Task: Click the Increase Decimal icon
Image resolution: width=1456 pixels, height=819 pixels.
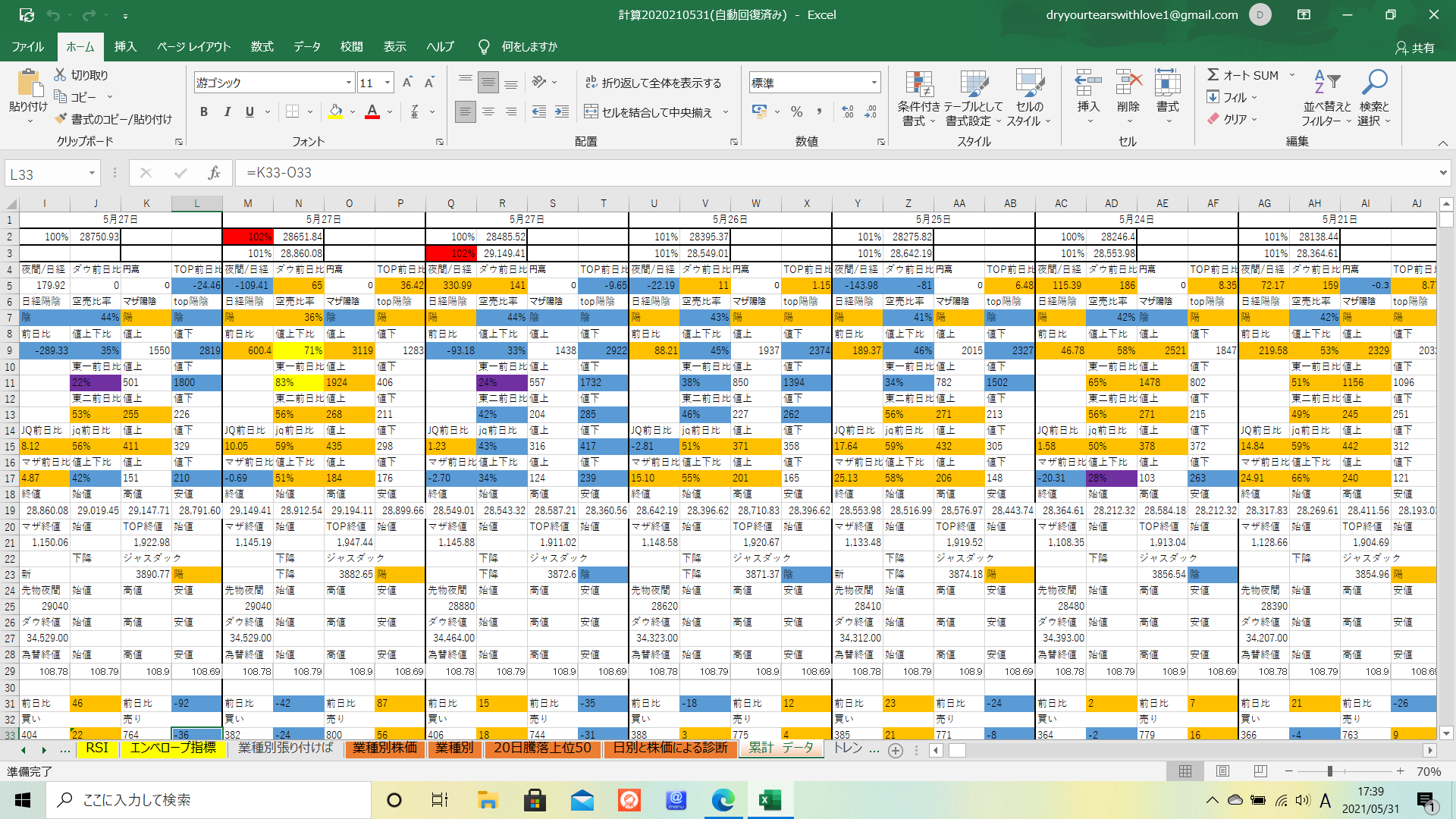Action: (848, 112)
